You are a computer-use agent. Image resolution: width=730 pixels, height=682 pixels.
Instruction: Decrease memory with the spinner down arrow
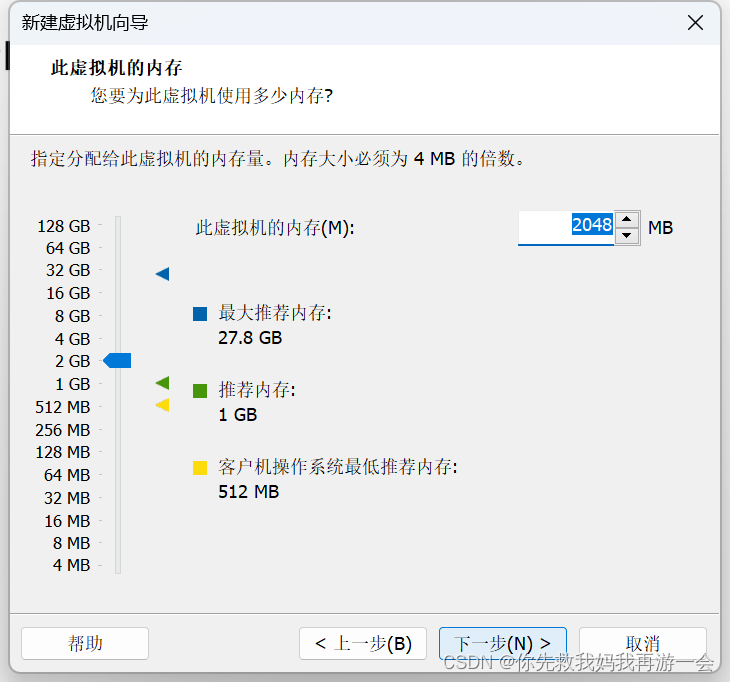pos(627,236)
